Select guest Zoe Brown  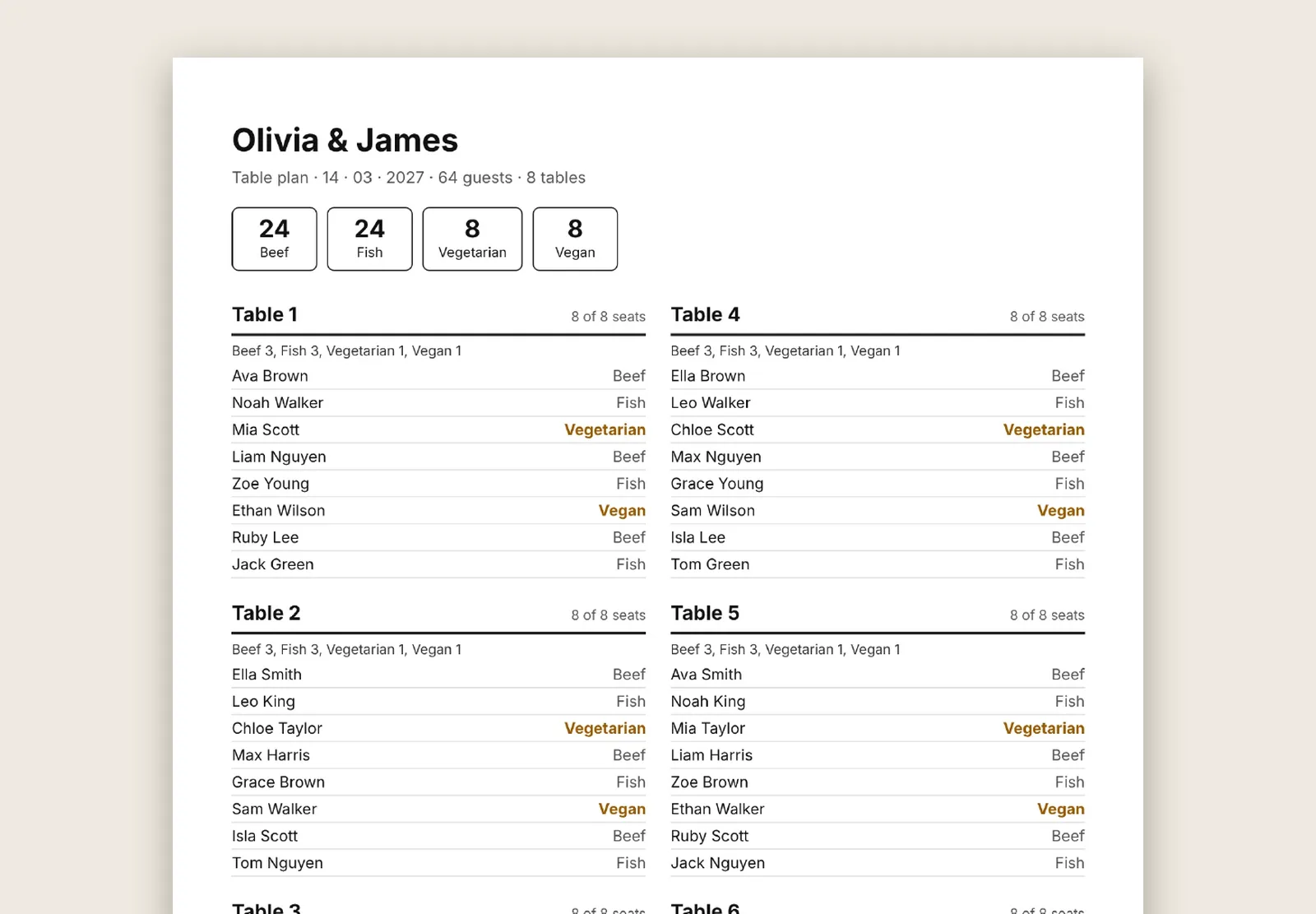(x=709, y=782)
